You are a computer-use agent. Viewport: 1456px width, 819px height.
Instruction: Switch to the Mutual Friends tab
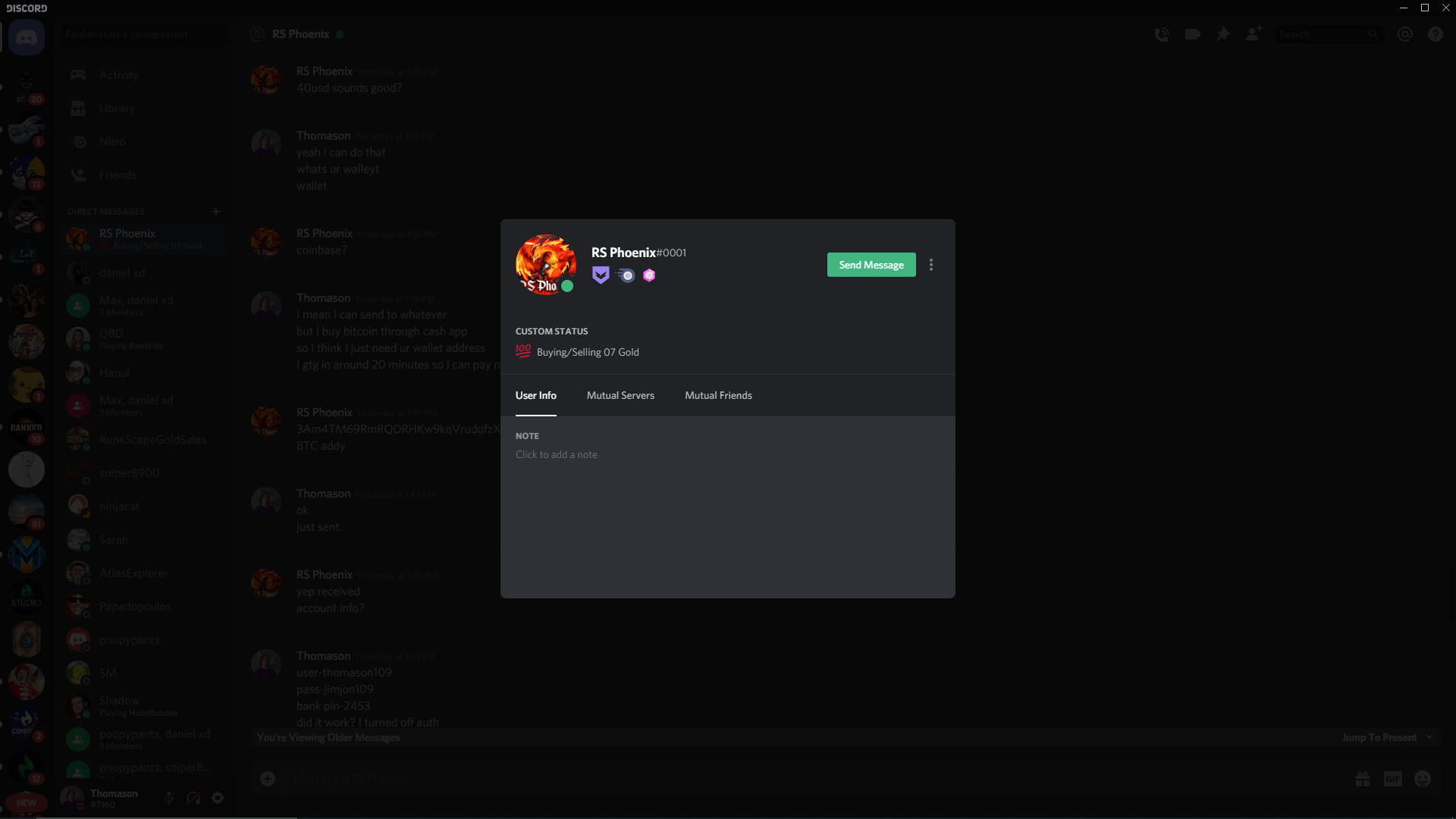718,395
